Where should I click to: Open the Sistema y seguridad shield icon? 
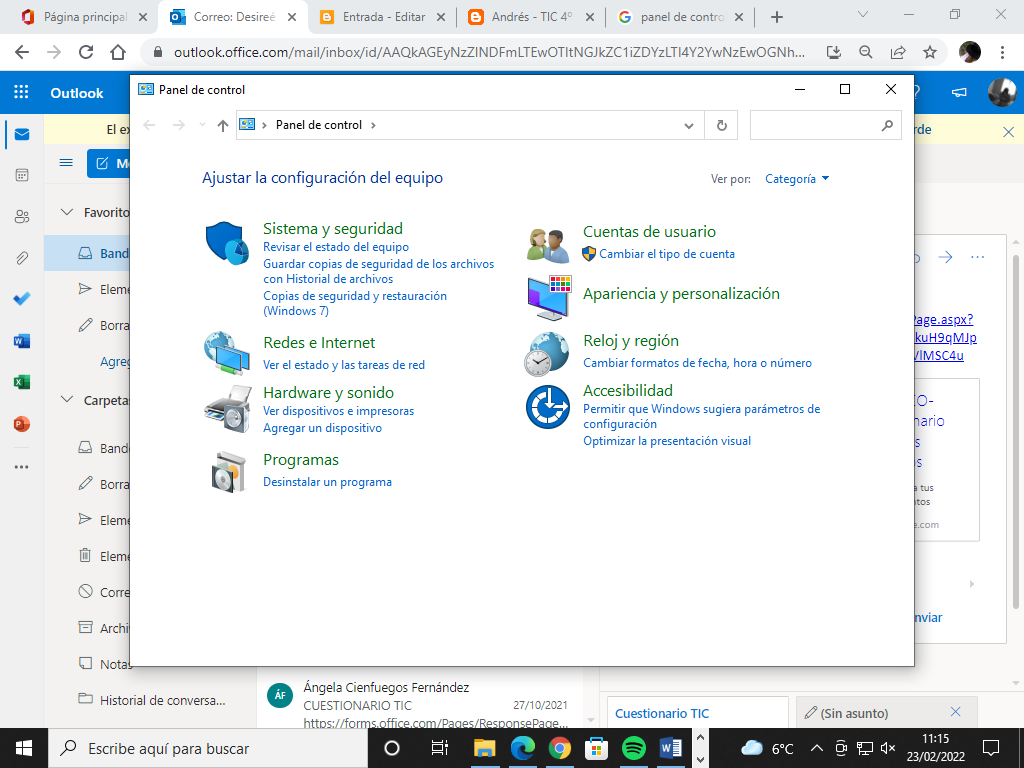[x=227, y=242]
